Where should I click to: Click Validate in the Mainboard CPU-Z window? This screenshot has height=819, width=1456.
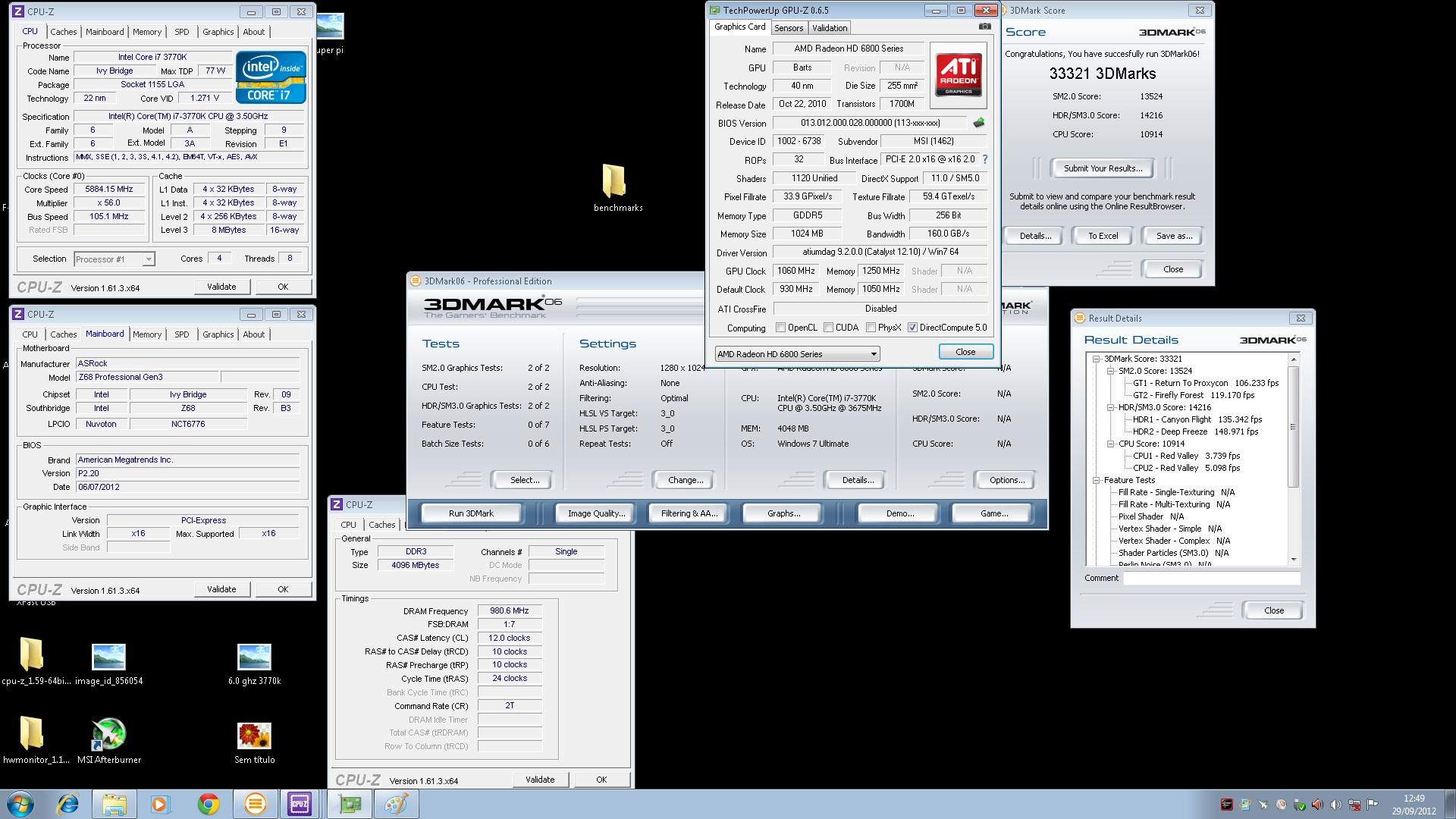pyautogui.click(x=221, y=589)
